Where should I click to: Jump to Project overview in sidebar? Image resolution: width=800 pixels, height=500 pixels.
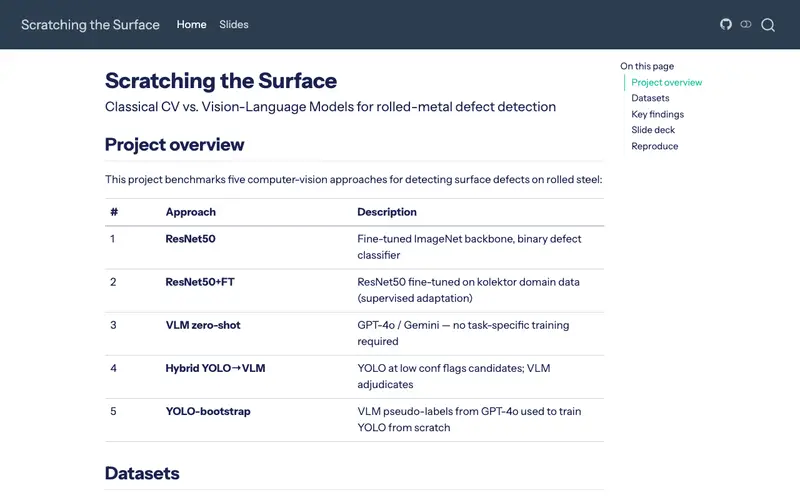point(666,82)
